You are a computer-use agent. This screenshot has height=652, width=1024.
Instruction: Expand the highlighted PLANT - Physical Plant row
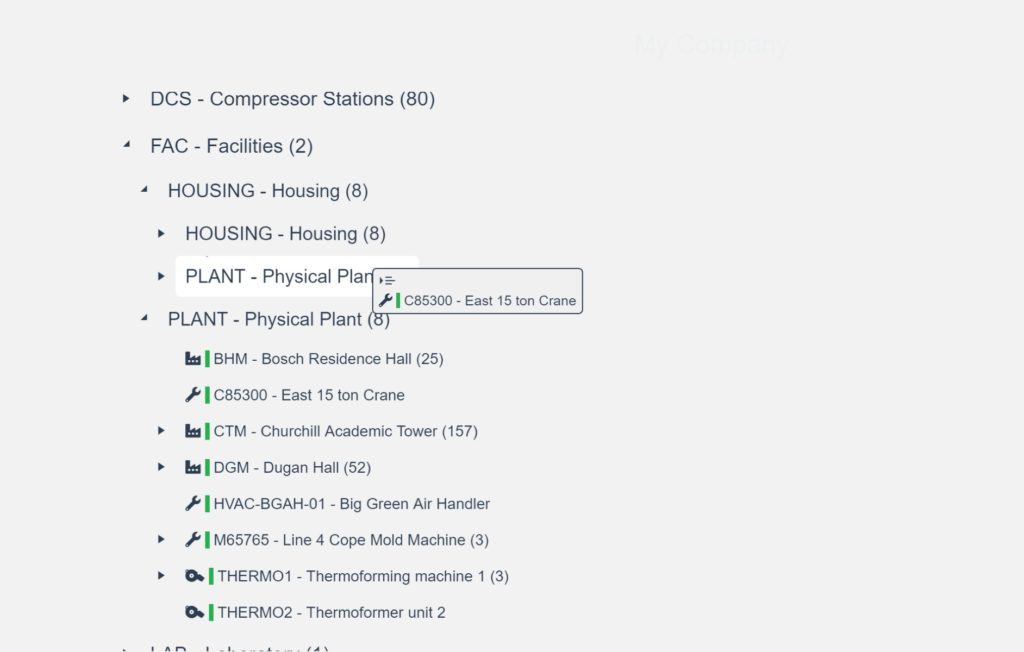161,276
